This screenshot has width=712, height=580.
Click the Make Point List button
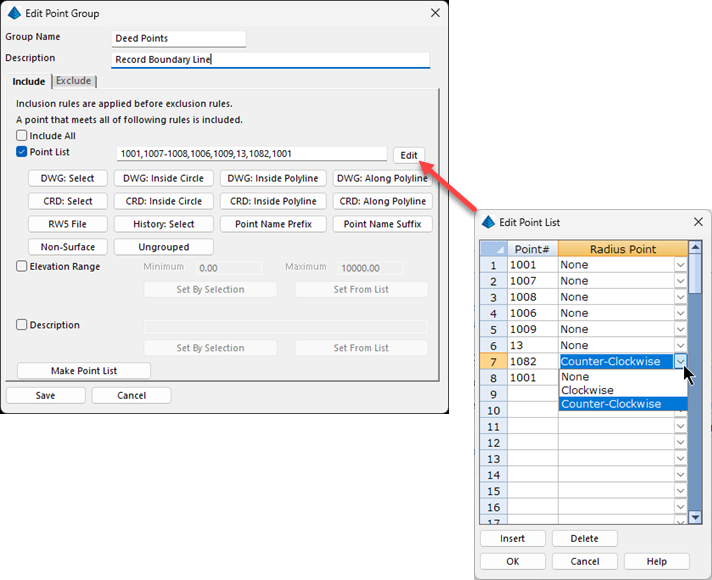pos(84,371)
